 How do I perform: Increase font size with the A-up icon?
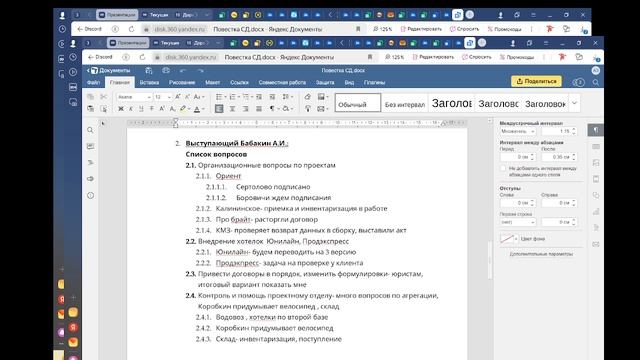(178, 97)
